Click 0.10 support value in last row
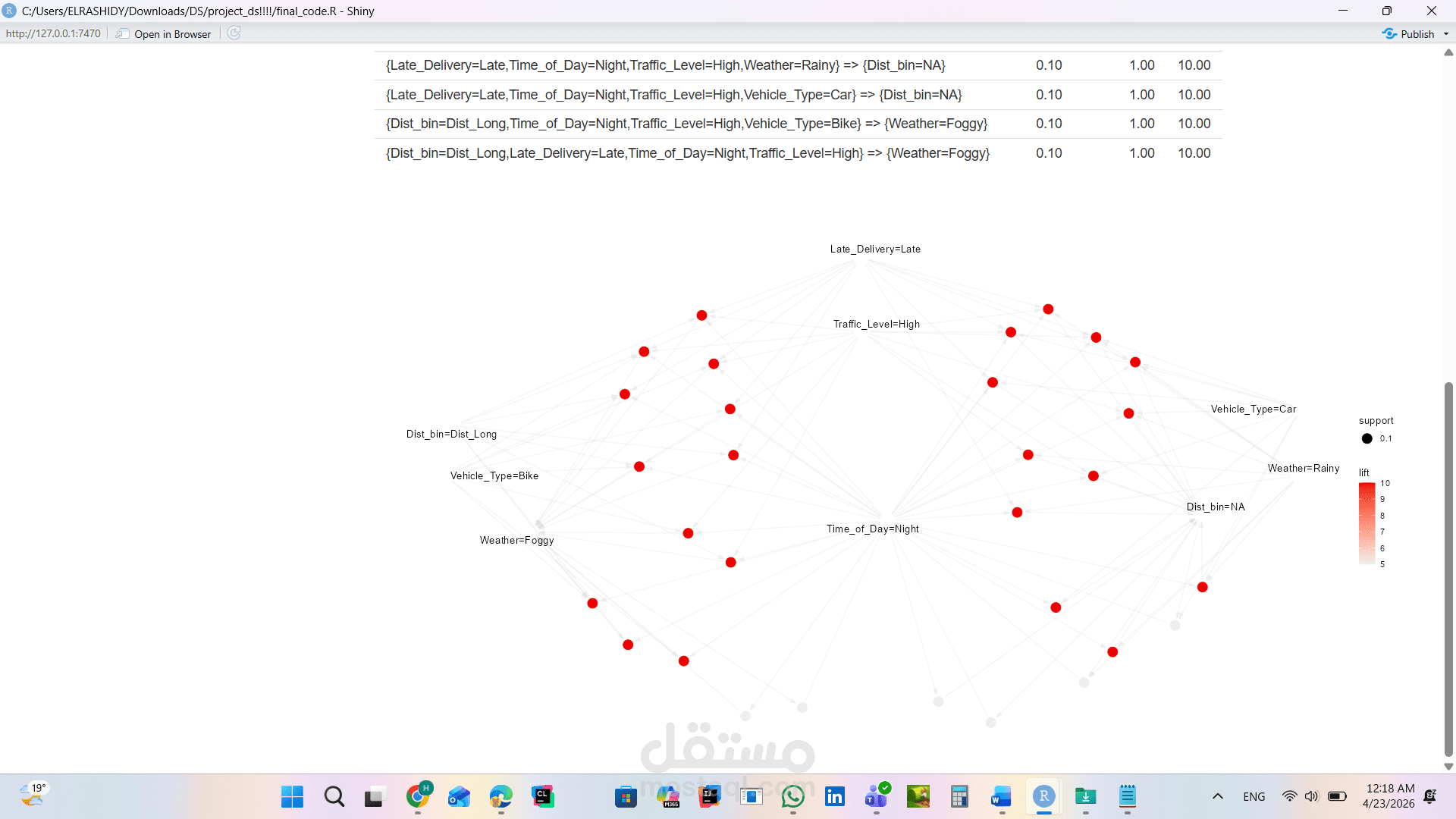Screen dimensions: 1456x819 click(1049, 153)
